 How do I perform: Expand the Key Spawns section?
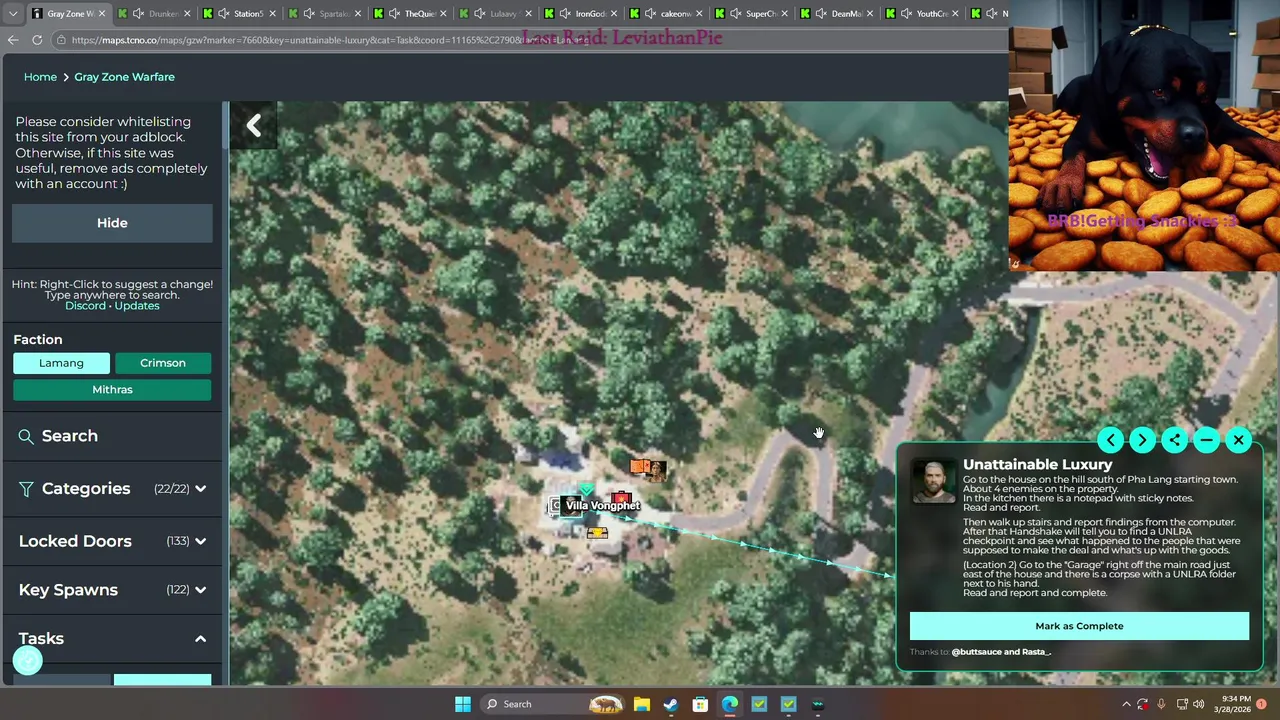[112, 590]
